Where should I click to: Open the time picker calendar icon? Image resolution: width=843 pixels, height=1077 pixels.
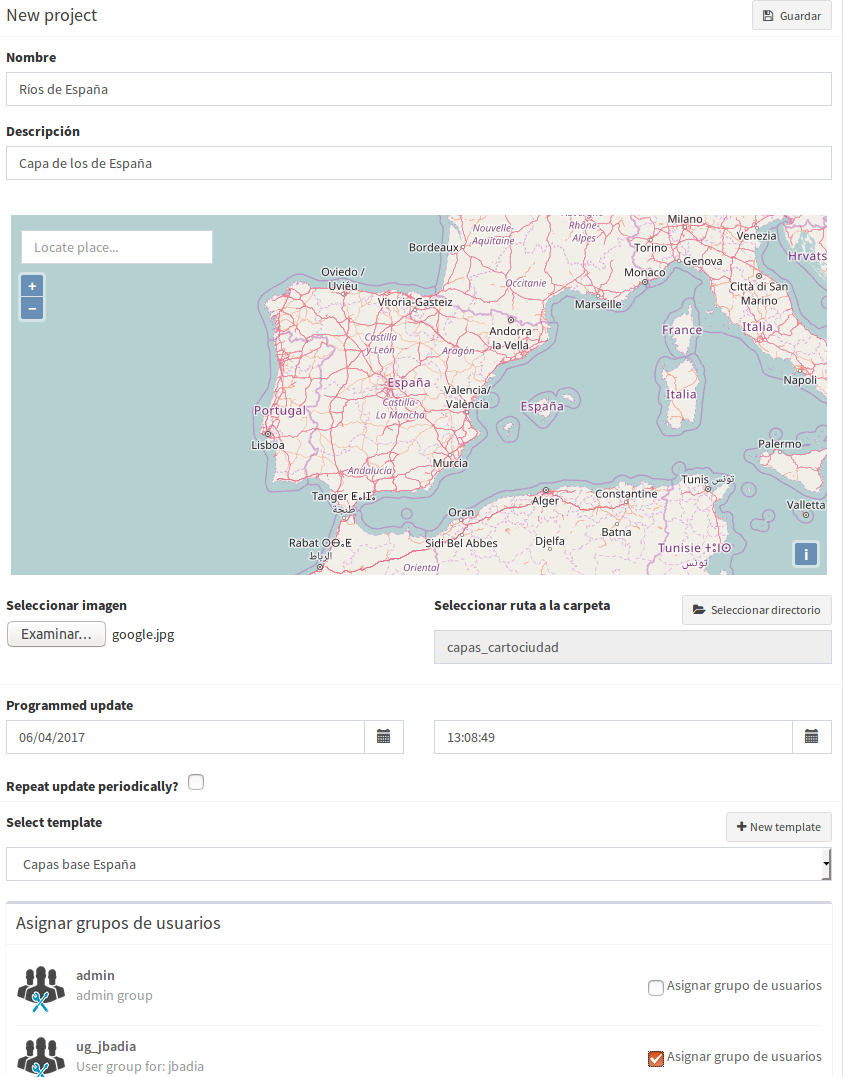pos(811,737)
